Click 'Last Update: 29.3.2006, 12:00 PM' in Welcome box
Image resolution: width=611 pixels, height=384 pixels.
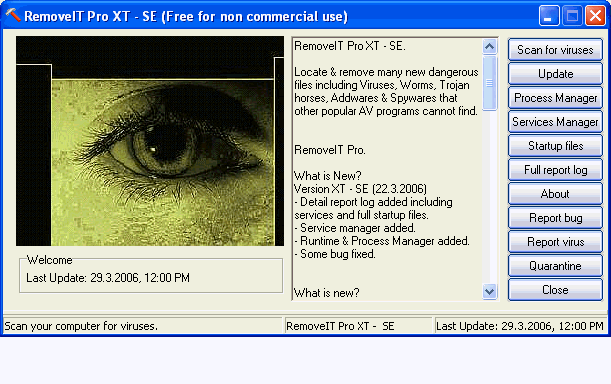coord(108,278)
